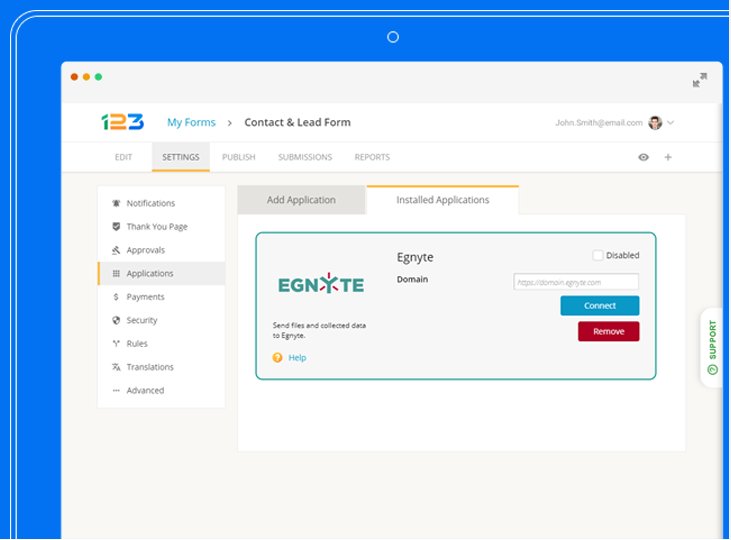This screenshot has height=540, width=731.
Task: Switch to the SUBMISSIONS tab
Action: click(305, 157)
